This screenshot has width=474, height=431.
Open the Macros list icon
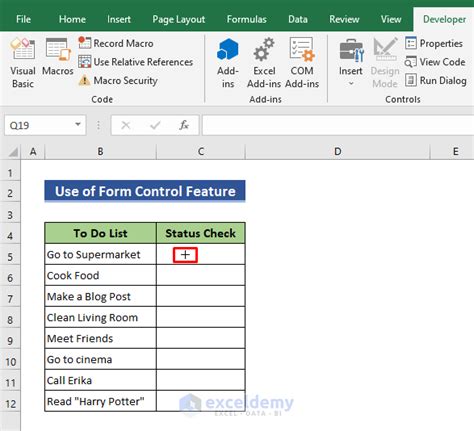pyautogui.click(x=57, y=49)
